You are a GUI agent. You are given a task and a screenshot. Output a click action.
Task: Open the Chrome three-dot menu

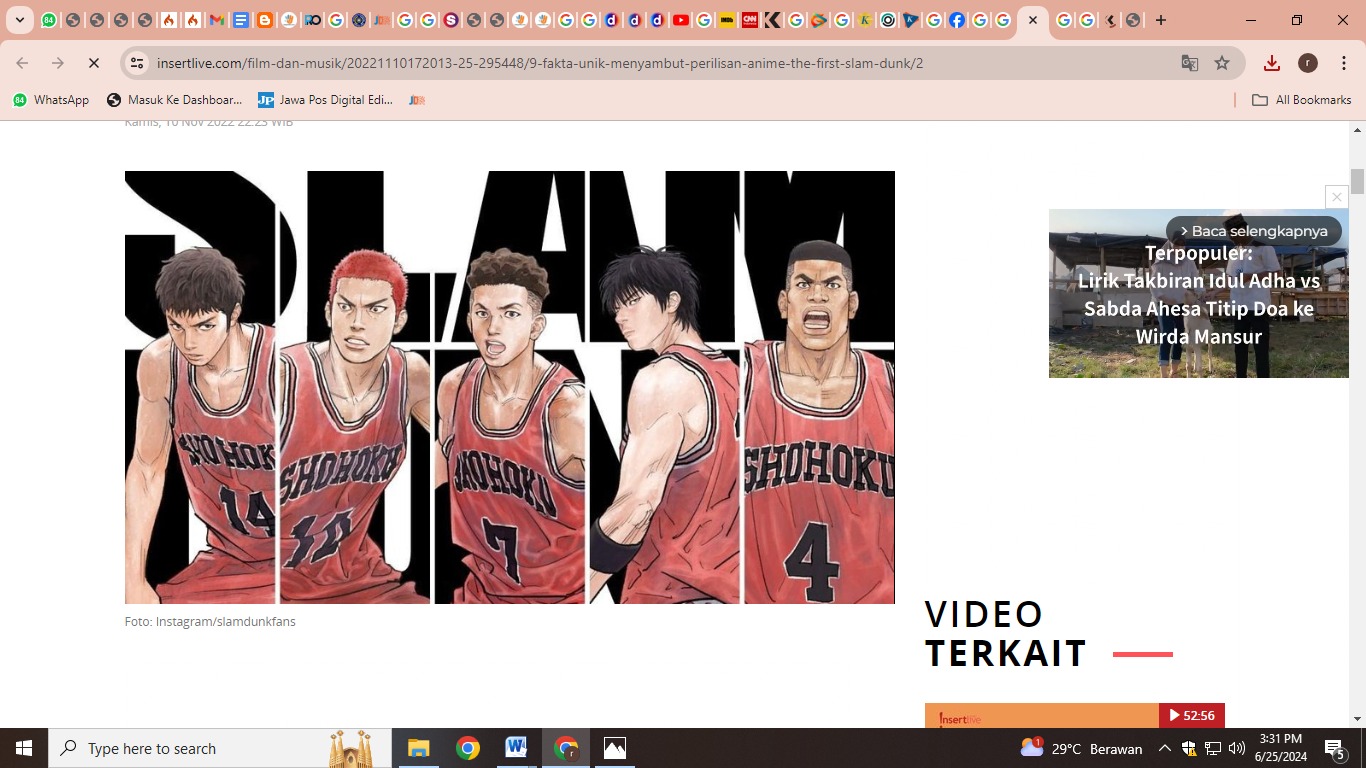[x=1342, y=63]
